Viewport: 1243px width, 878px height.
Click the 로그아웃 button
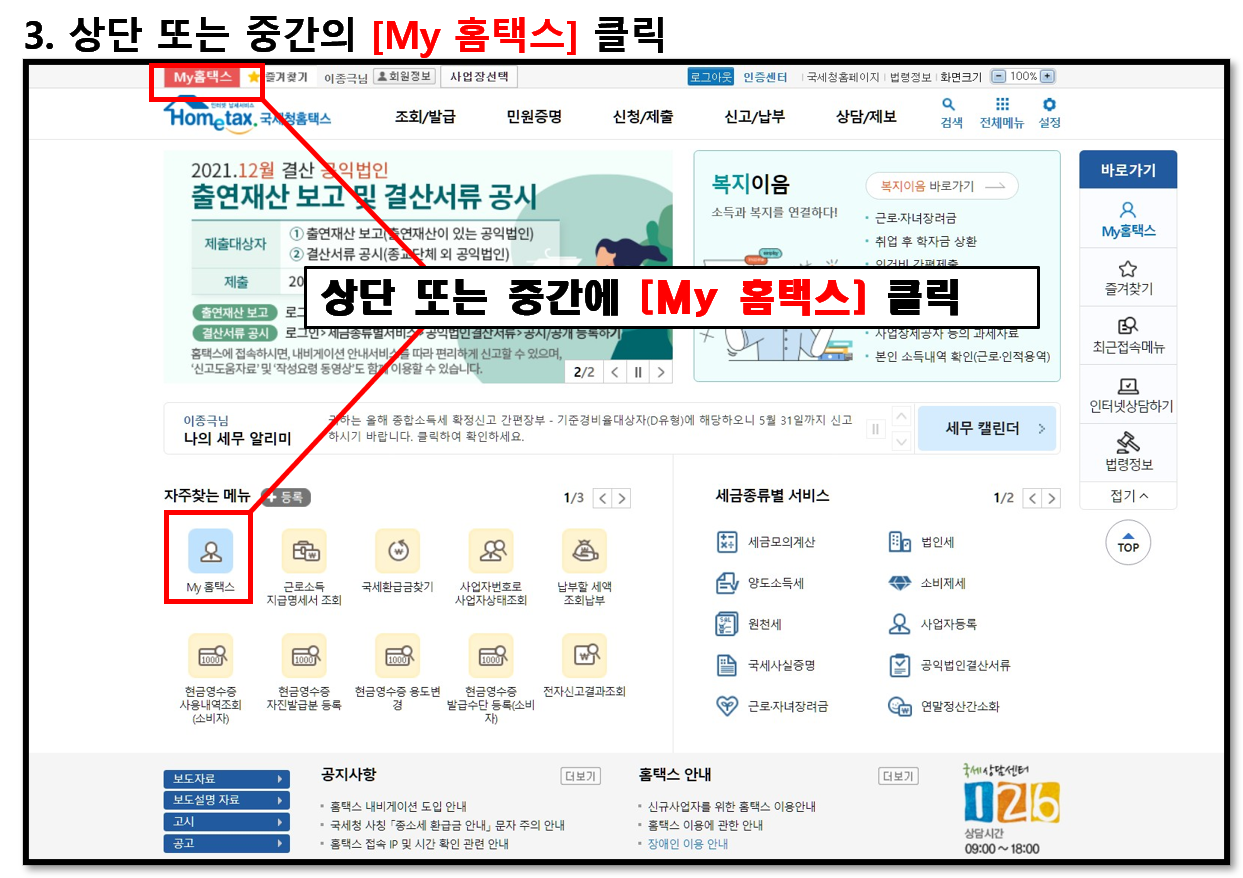pos(711,77)
